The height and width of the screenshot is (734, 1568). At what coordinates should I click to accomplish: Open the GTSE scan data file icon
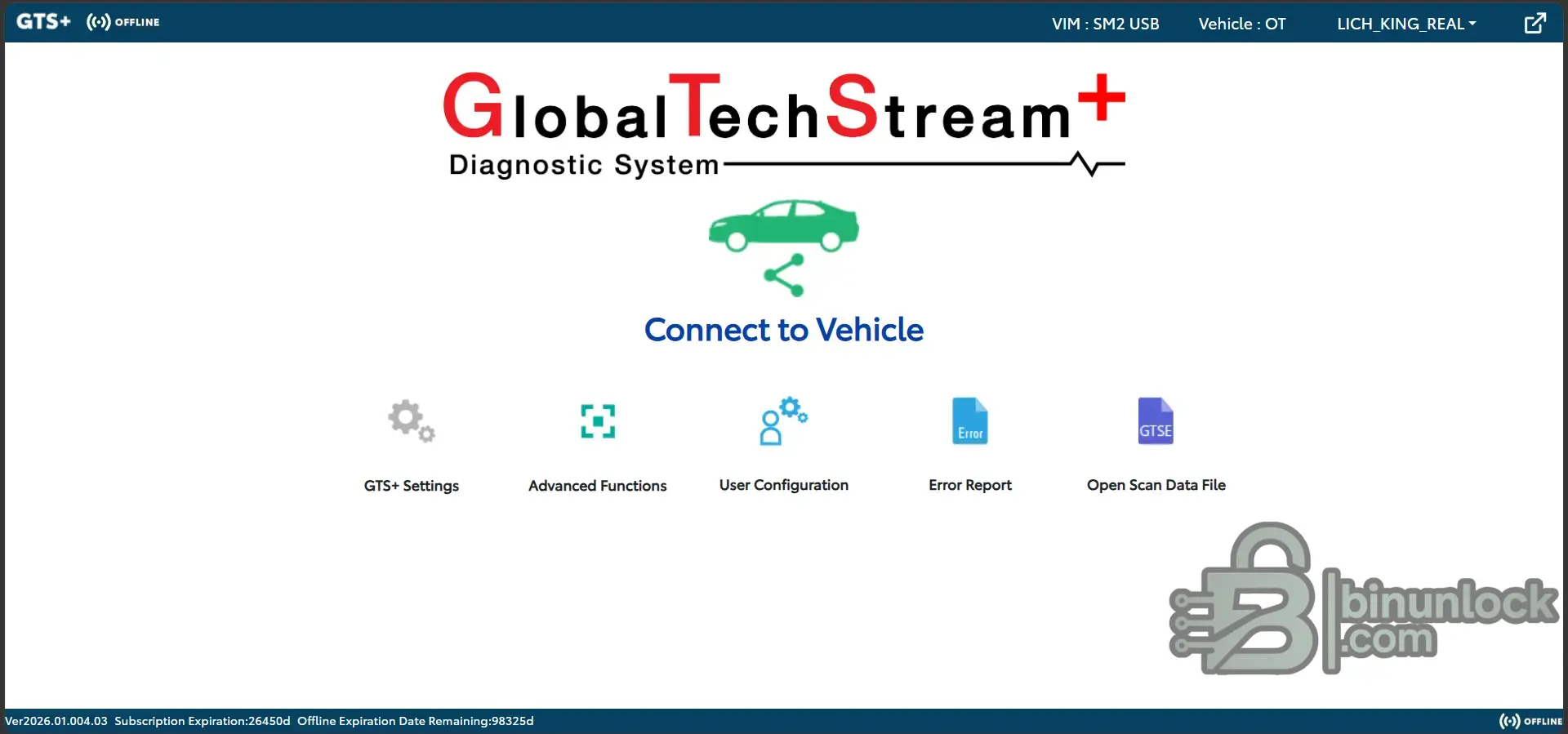pyautogui.click(x=1156, y=421)
